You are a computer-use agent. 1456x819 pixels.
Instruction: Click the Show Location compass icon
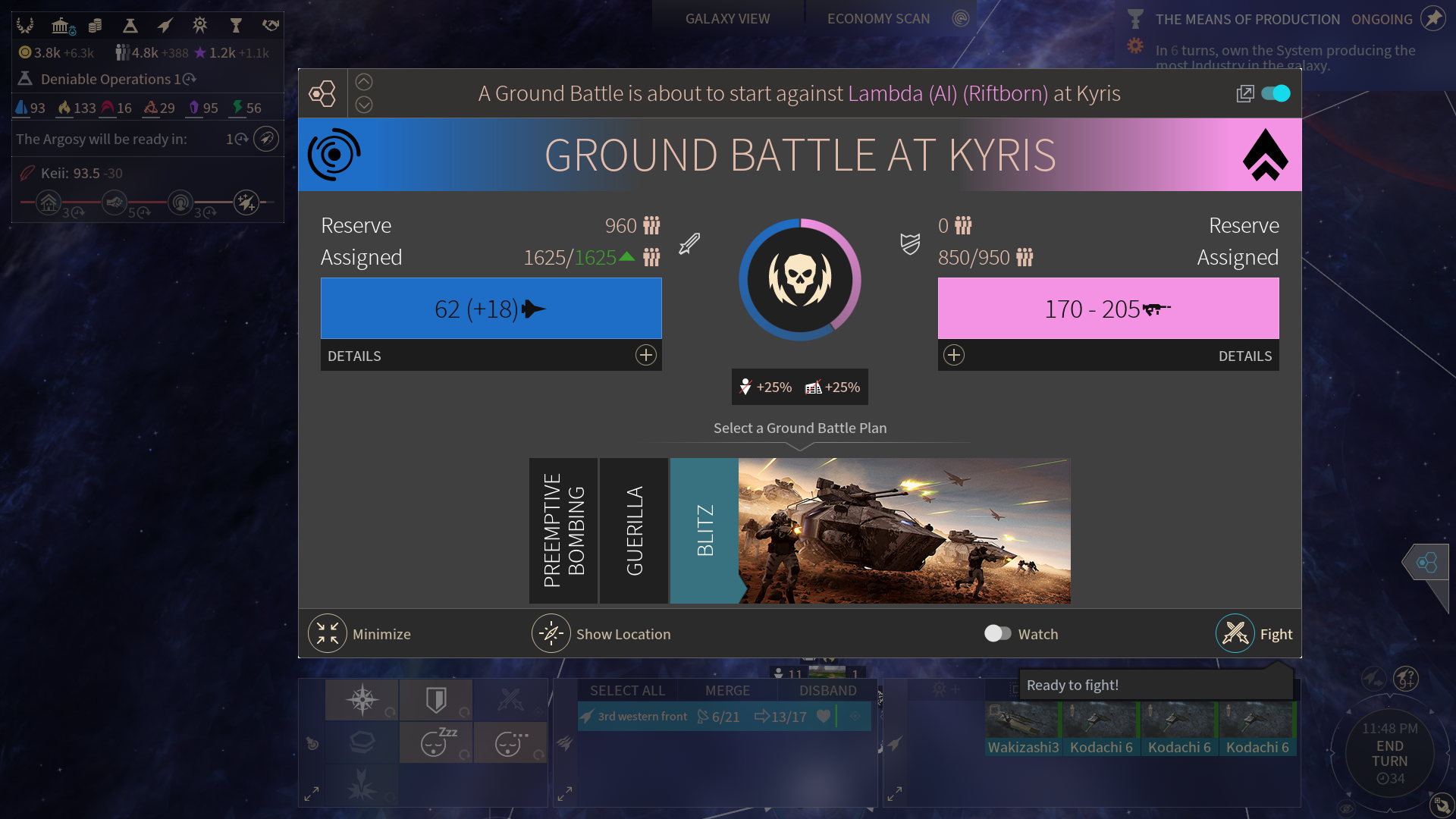point(551,633)
